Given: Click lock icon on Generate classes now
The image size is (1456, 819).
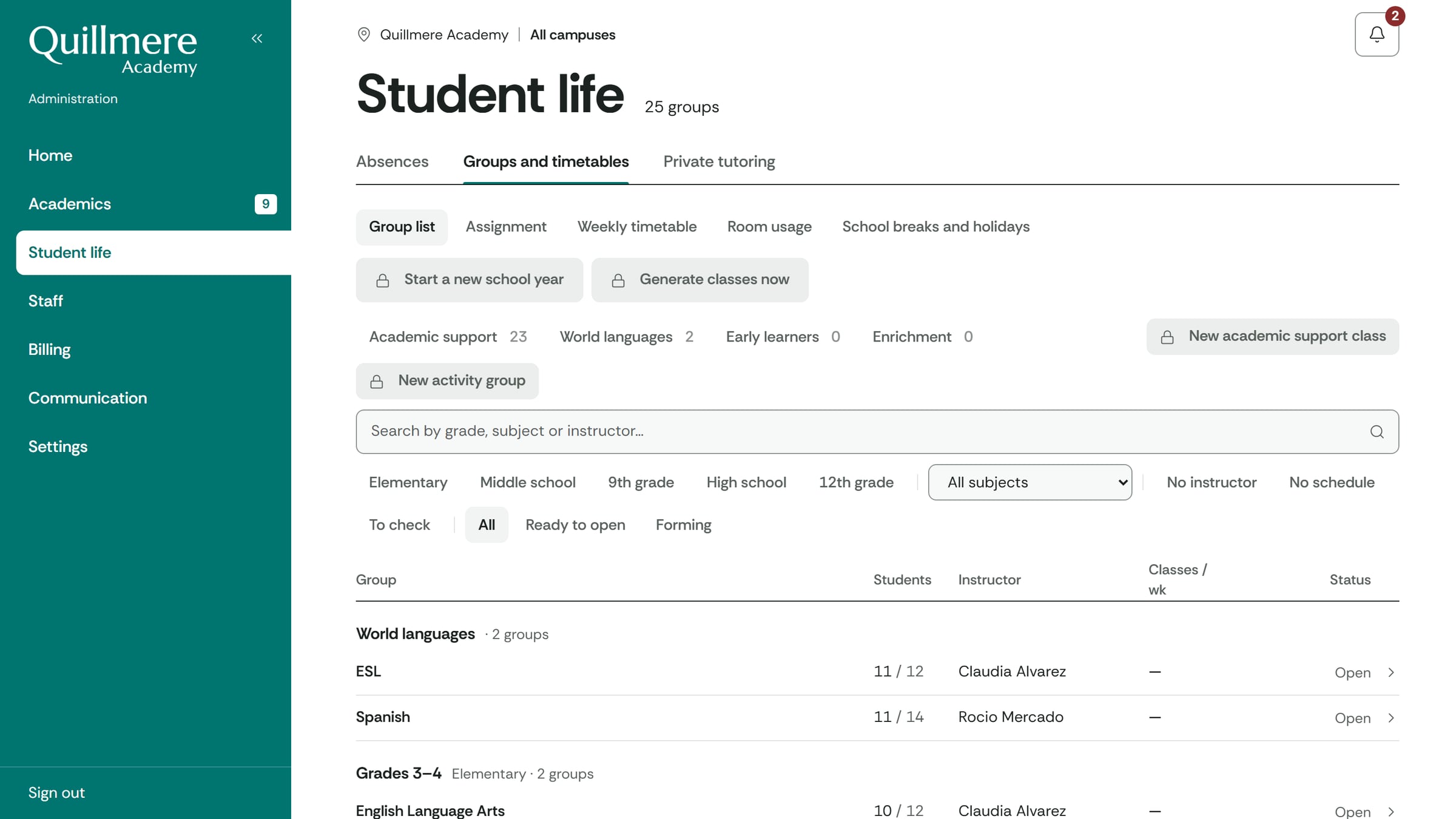Looking at the screenshot, I should tap(618, 280).
